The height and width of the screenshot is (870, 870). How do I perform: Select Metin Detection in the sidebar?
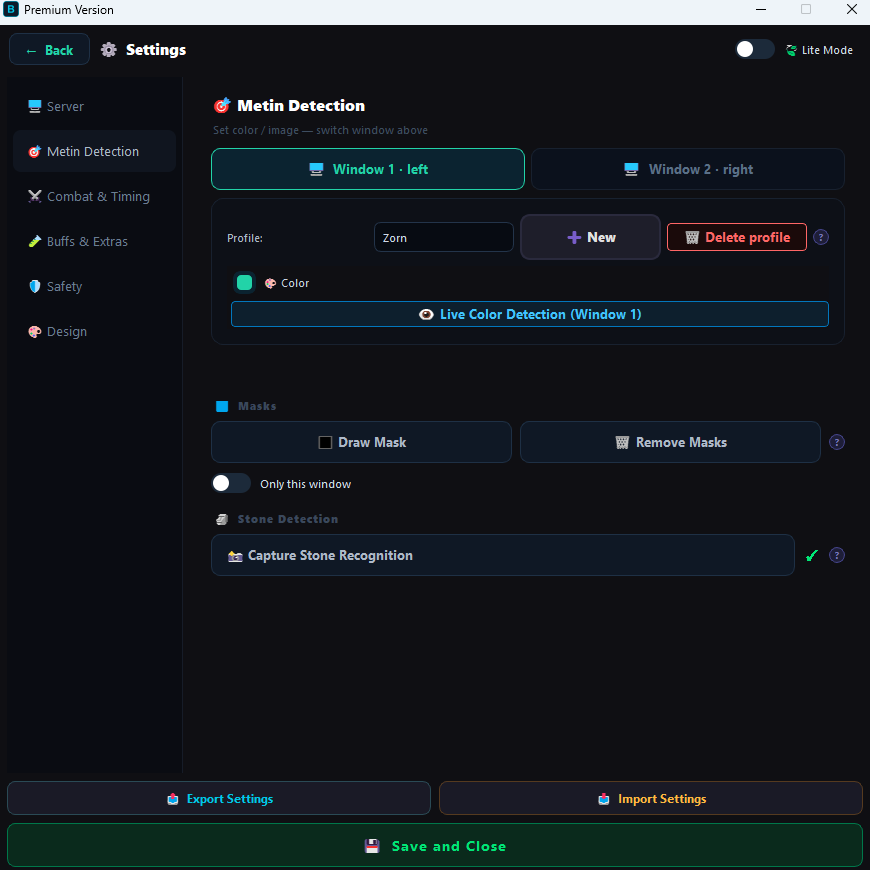tap(94, 151)
